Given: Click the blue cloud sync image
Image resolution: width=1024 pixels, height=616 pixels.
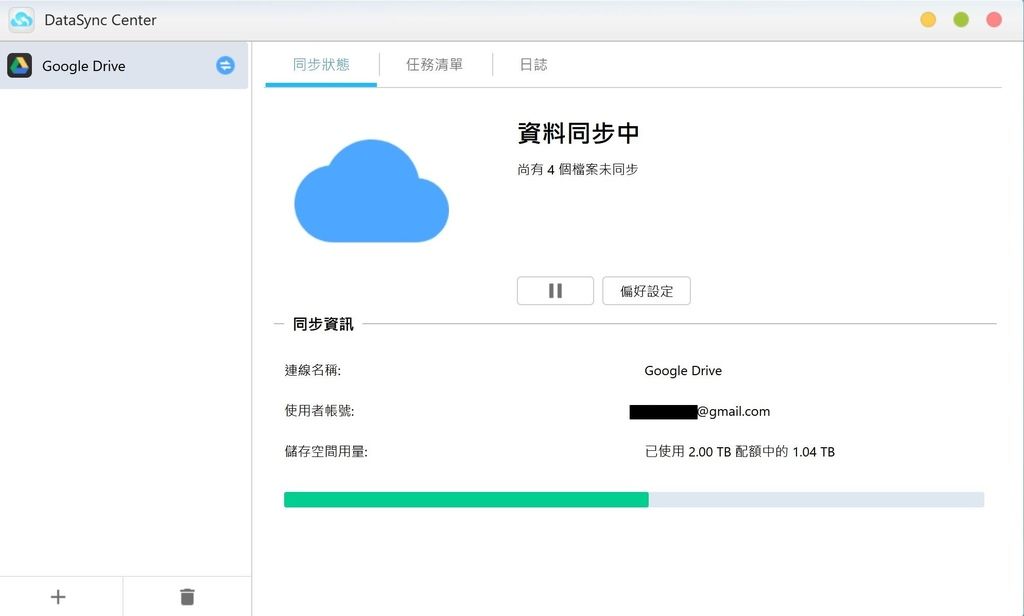Looking at the screenshot, I should pyautogui.click(x=372, y=191).
